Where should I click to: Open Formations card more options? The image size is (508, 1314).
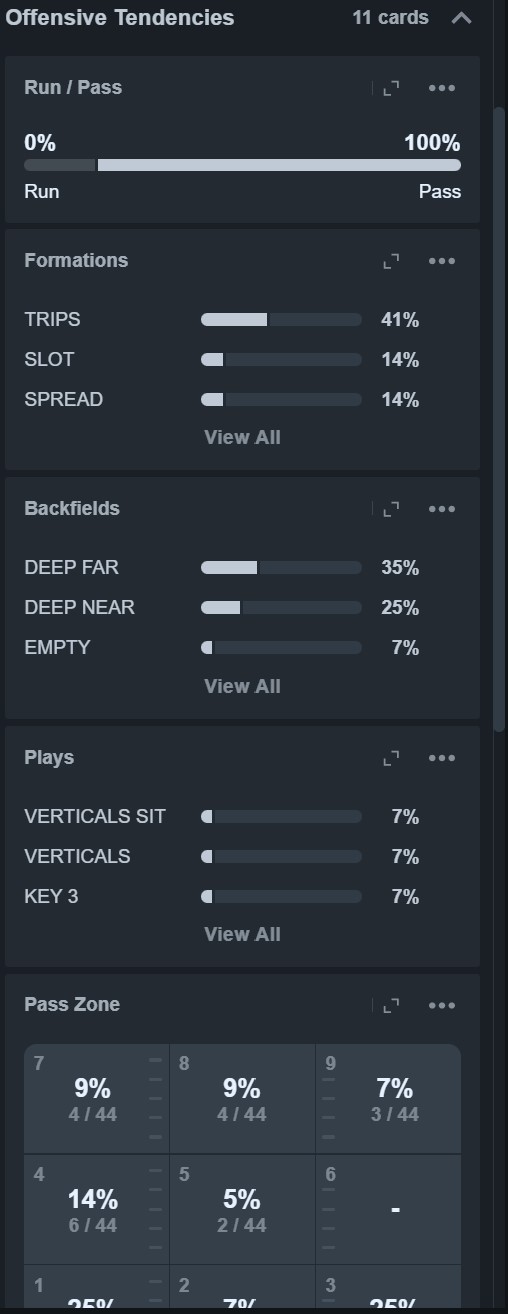(x=442, y=261)
